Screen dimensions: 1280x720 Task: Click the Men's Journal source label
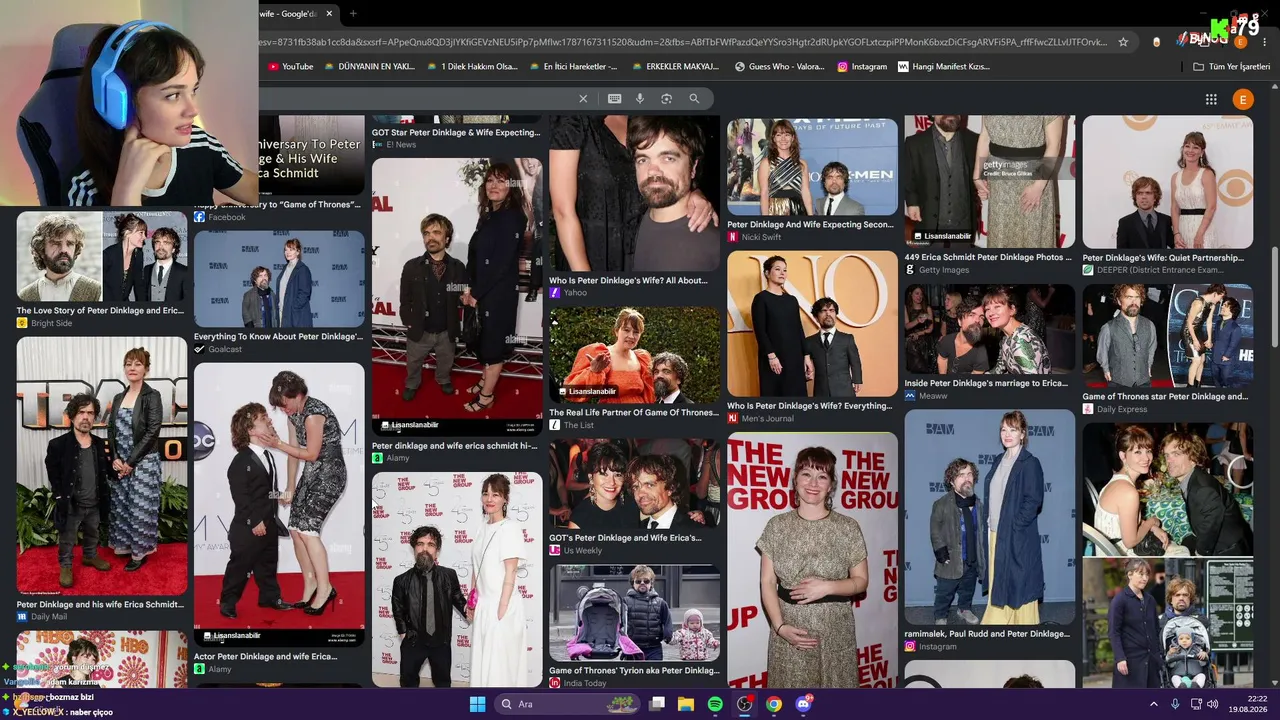[x=768, y=418]
